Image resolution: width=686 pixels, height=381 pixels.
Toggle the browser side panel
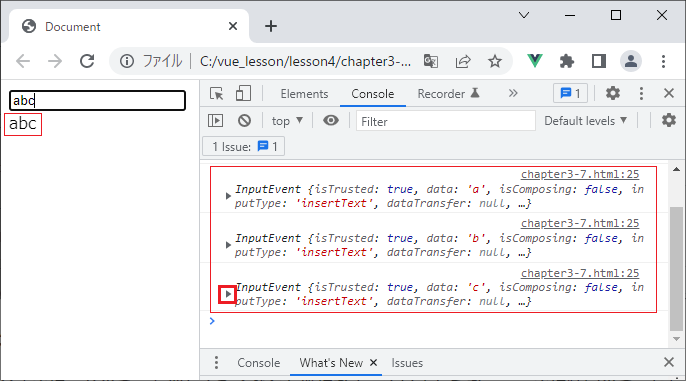click(x=598, y=61)
